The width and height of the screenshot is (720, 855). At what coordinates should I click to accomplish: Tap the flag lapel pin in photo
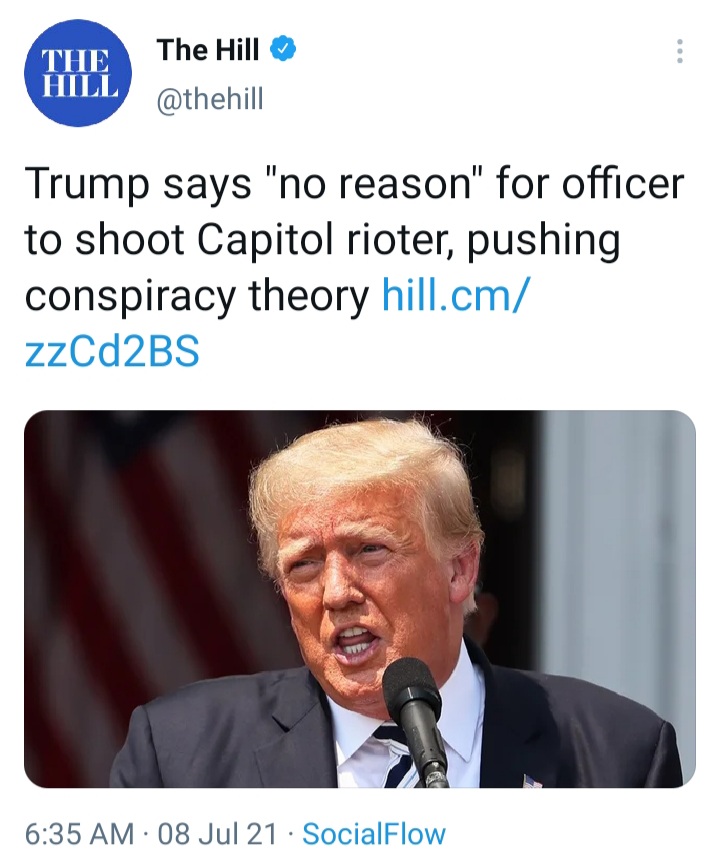click(532, 780)
